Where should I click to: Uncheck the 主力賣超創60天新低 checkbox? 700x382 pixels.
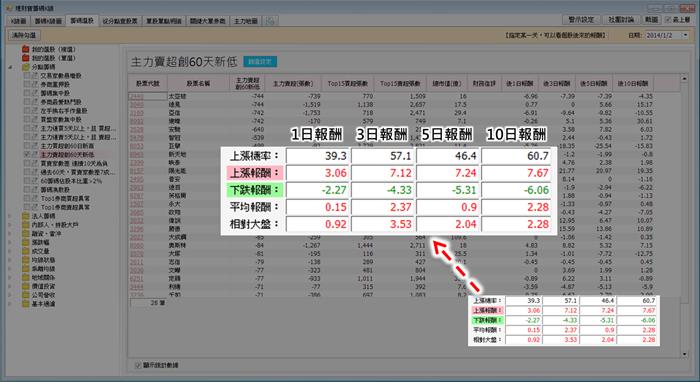tap(27, 154)
